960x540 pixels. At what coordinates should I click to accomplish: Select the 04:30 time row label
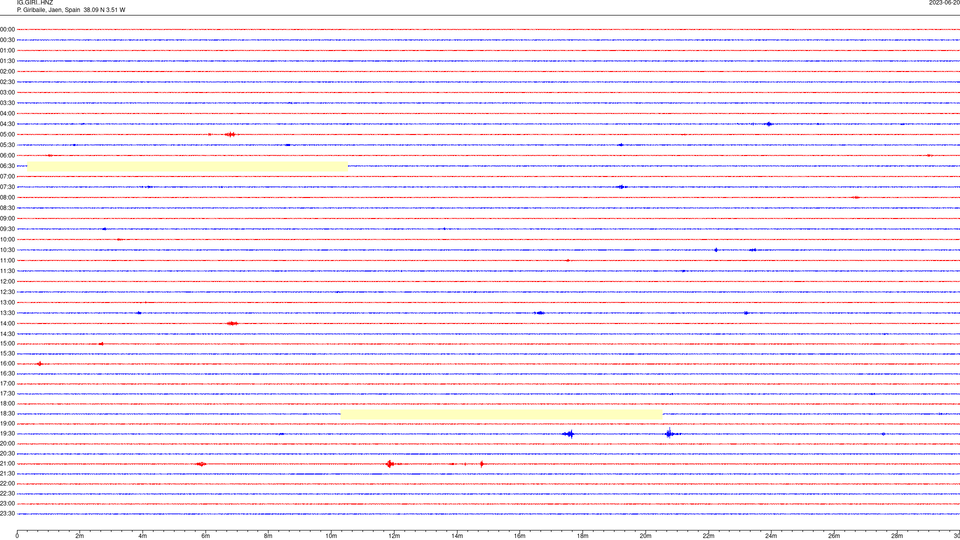(7, 124)
